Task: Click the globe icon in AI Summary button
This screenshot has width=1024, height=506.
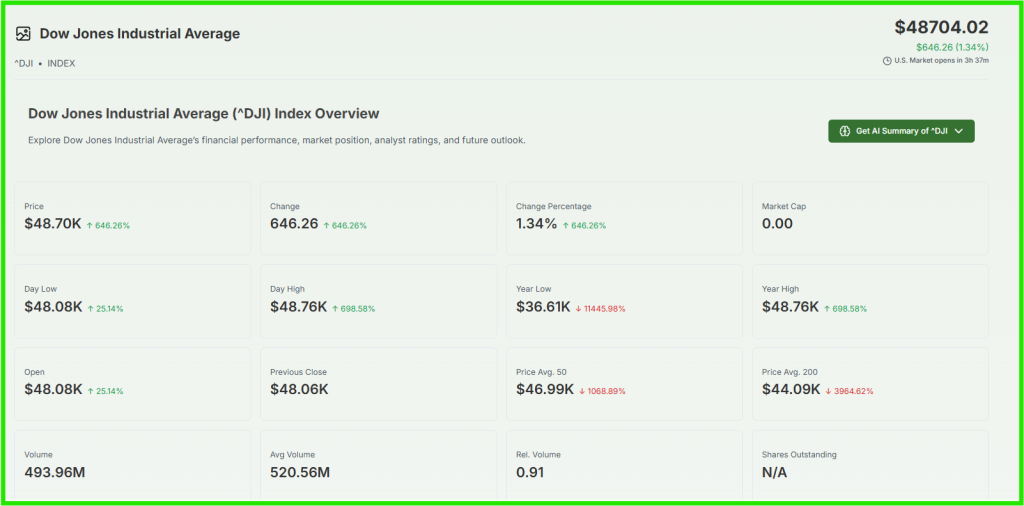Action: tap(845, 131)
